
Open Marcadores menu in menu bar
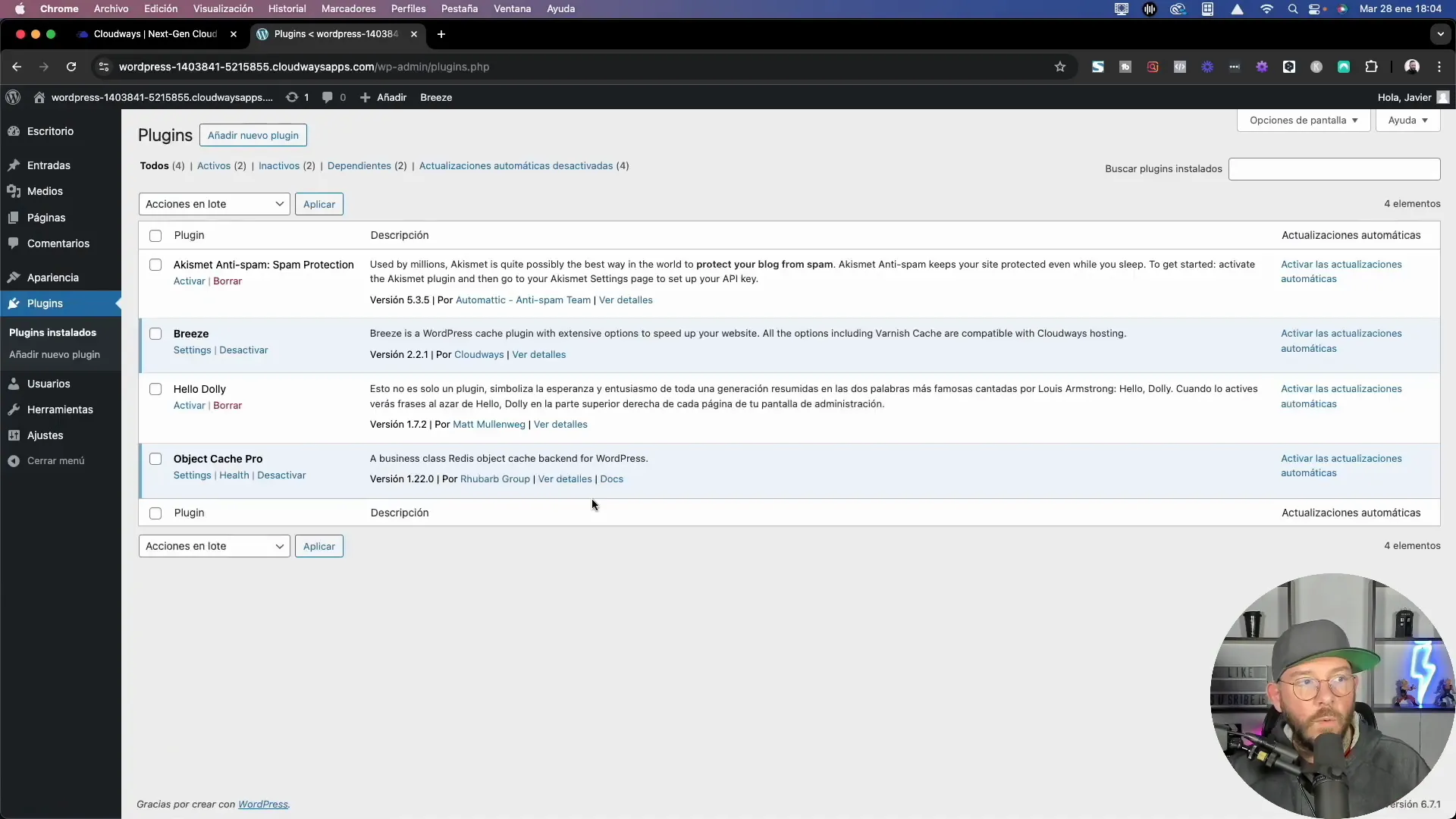[x=349, y=9]
